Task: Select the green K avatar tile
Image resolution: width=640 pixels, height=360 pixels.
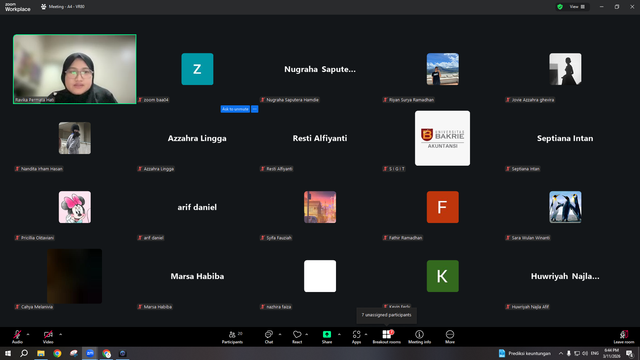Action: (442, 276)
